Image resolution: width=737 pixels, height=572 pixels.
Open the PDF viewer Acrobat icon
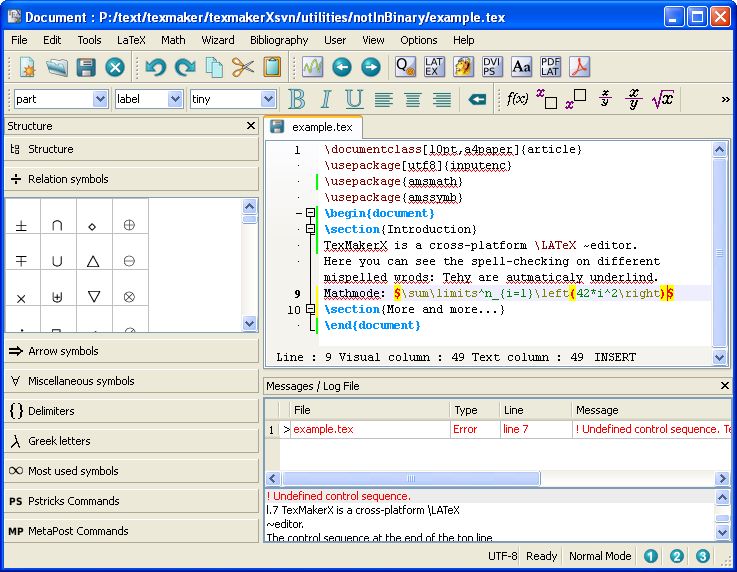[x=580, y=67]
